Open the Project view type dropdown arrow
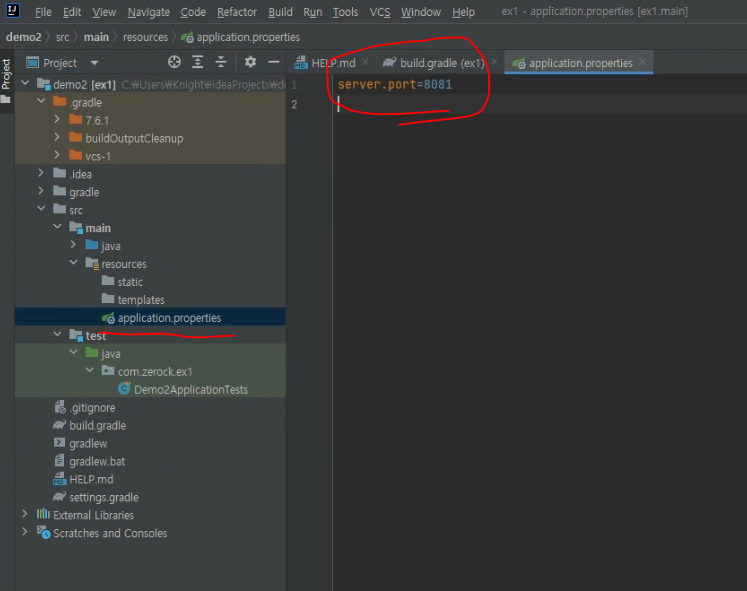Image resolution: width=747 pixels, height=591 pixels. 94,63
